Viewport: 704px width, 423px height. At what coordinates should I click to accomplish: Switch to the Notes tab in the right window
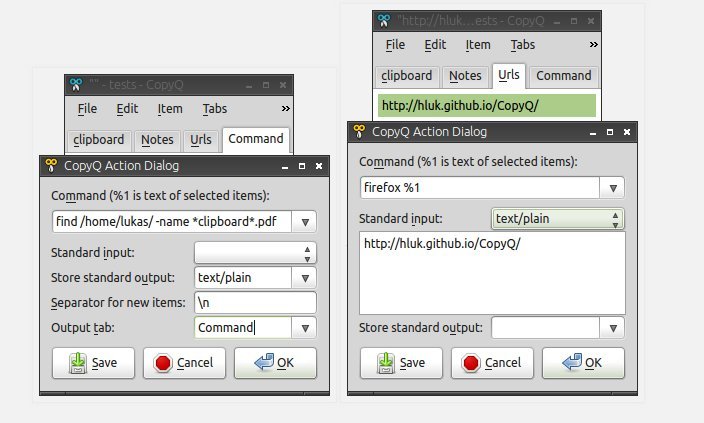[465, 75]
